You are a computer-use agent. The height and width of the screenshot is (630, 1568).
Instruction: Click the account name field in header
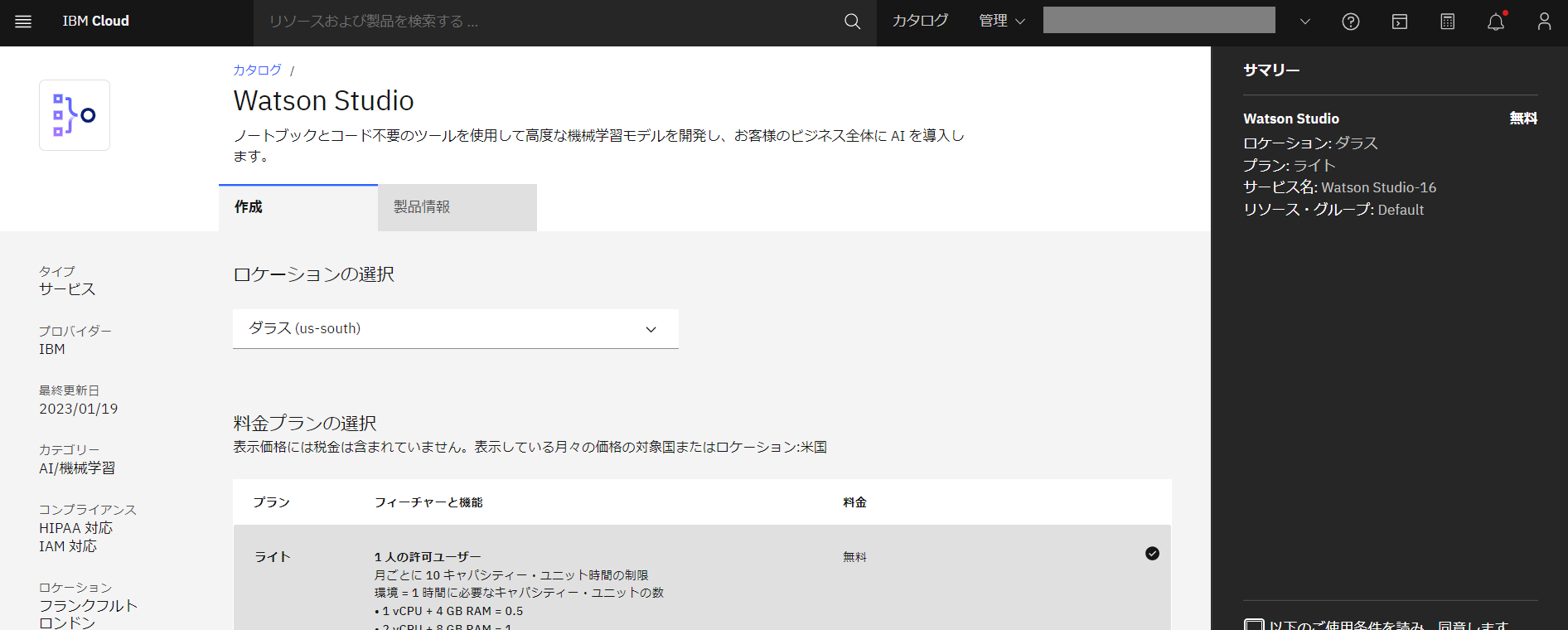[1159, 20]
